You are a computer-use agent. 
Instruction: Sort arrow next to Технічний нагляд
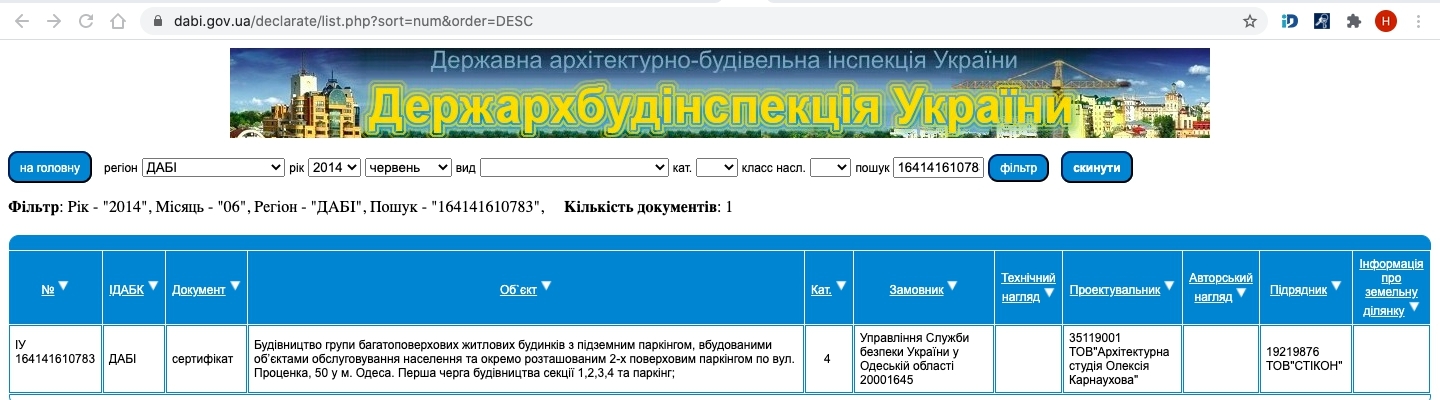pyautogui.click(x=1049, y=293)
